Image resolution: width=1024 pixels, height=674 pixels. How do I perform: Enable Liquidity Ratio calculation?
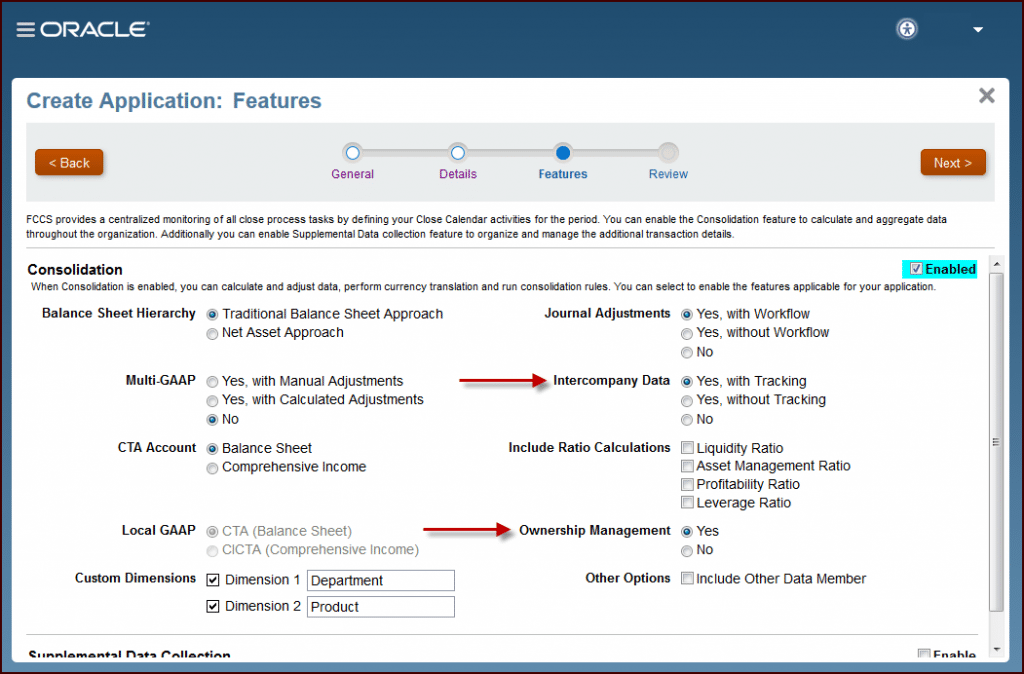coord(687,448)
